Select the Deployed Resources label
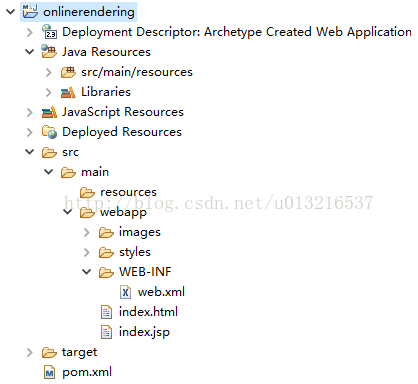 click(122, 132)
